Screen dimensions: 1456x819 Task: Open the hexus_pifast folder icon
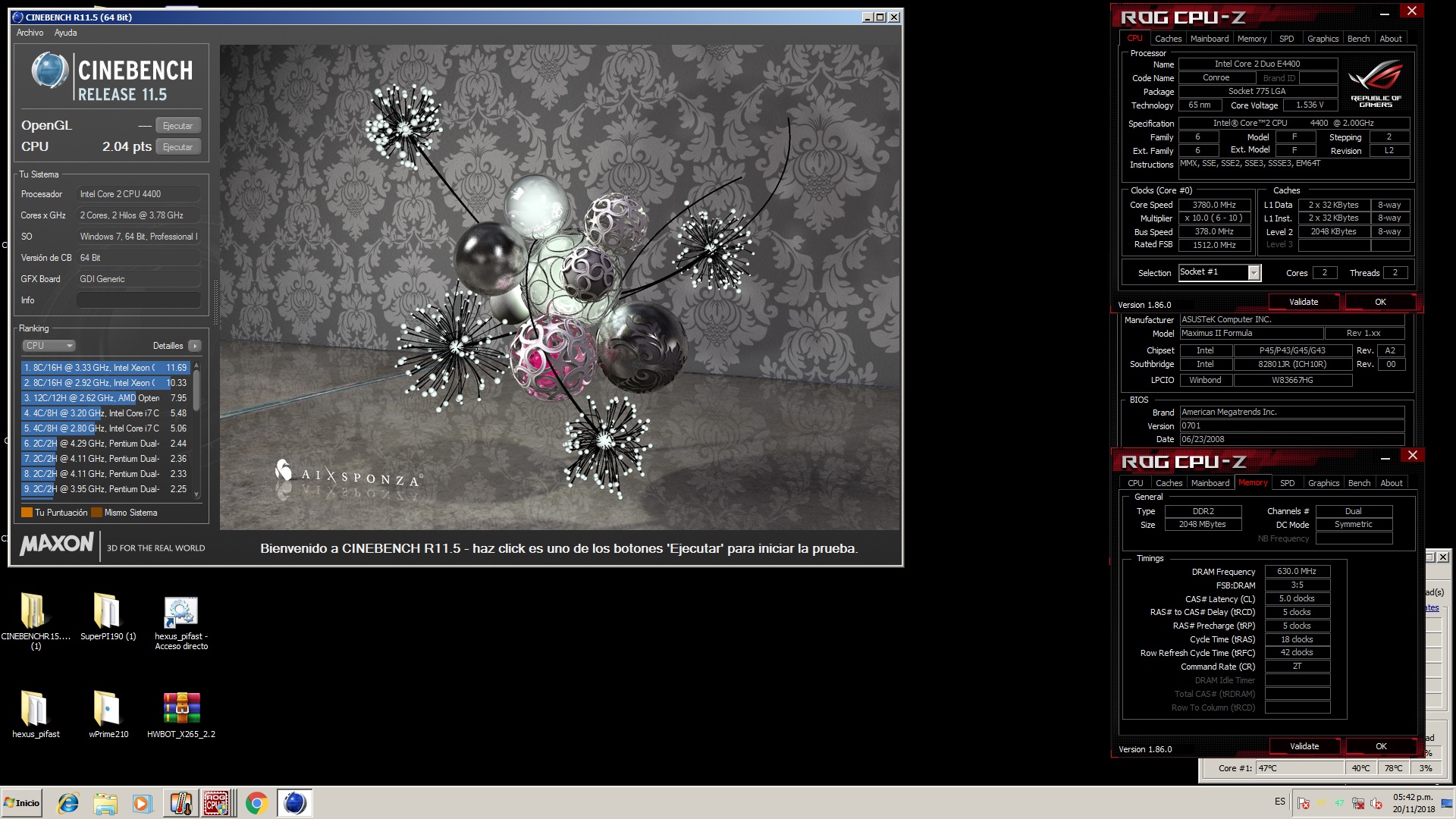click(x=35, y=714)
